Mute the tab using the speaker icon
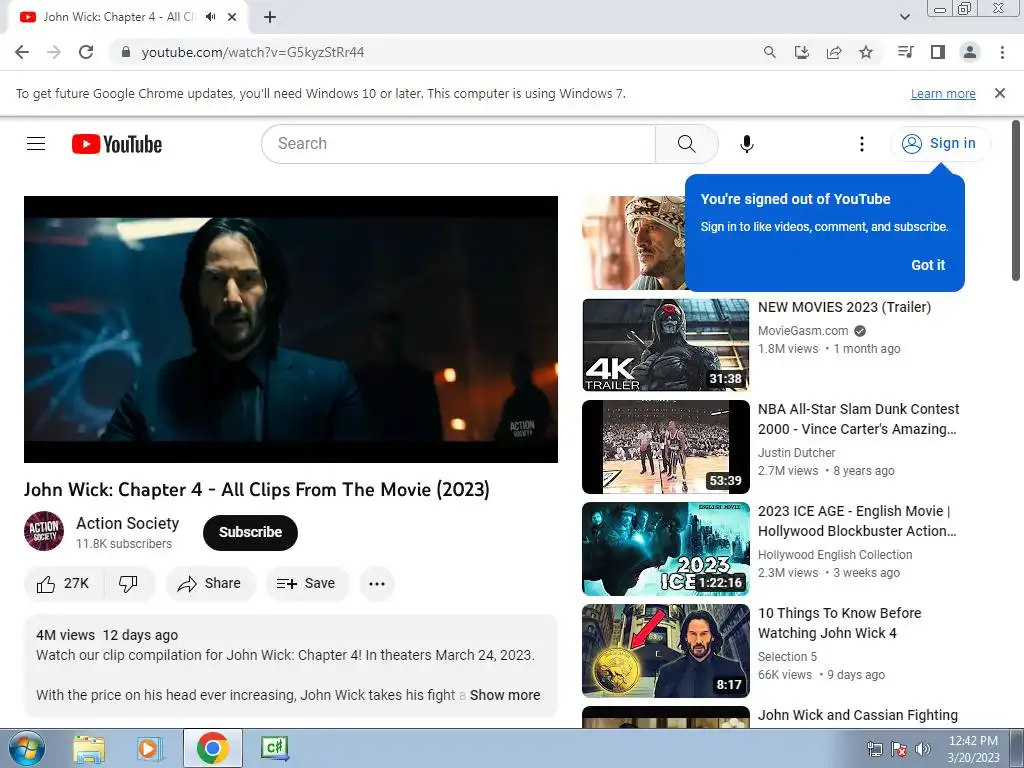1024x768 pixels. (x=210, y=17)
